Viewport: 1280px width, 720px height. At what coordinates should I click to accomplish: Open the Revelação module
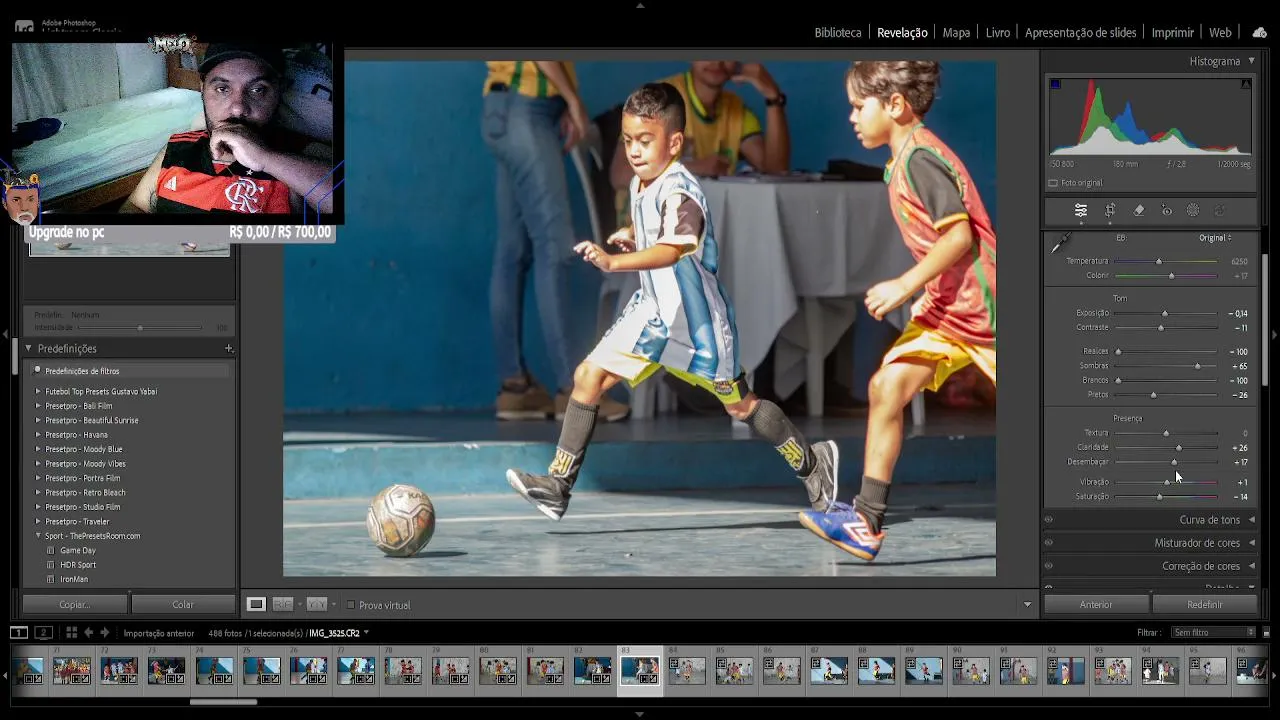tap(902, 33)
